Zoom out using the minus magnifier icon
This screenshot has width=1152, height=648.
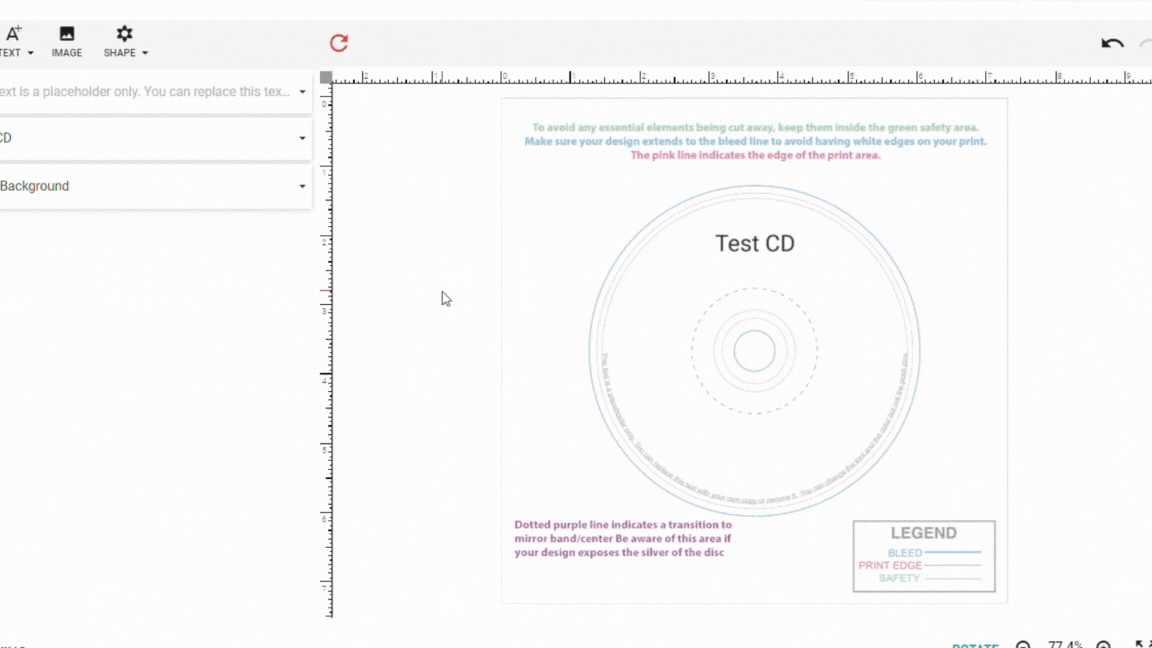[x=1023, y=645]
